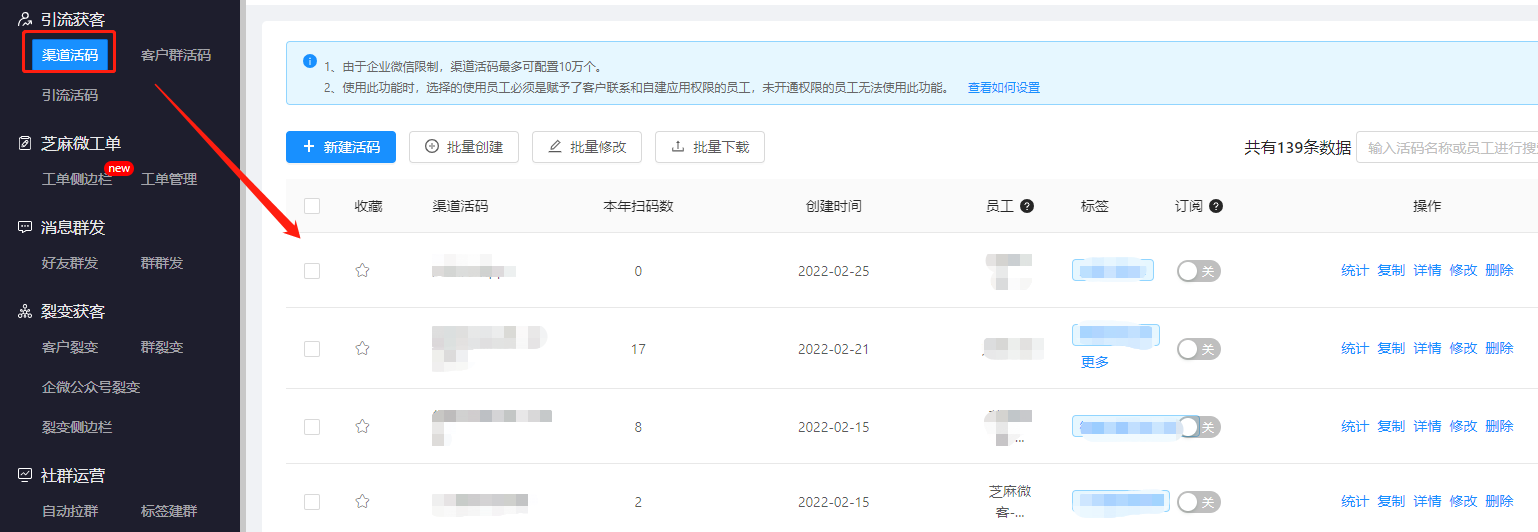Click the search field for code name or employee
Image resolution: width=1538 pixels, height=532 pixels.
[x=1447, y=147]
